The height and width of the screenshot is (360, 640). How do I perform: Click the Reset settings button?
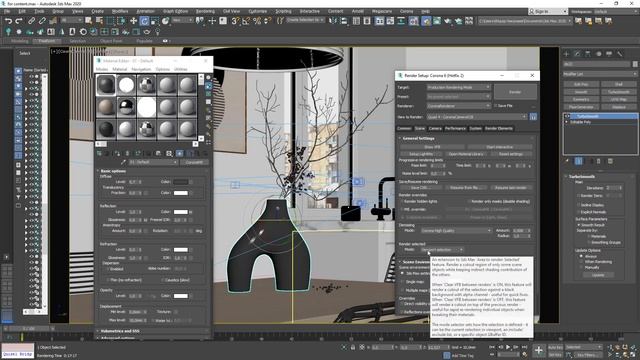[511, 154]
